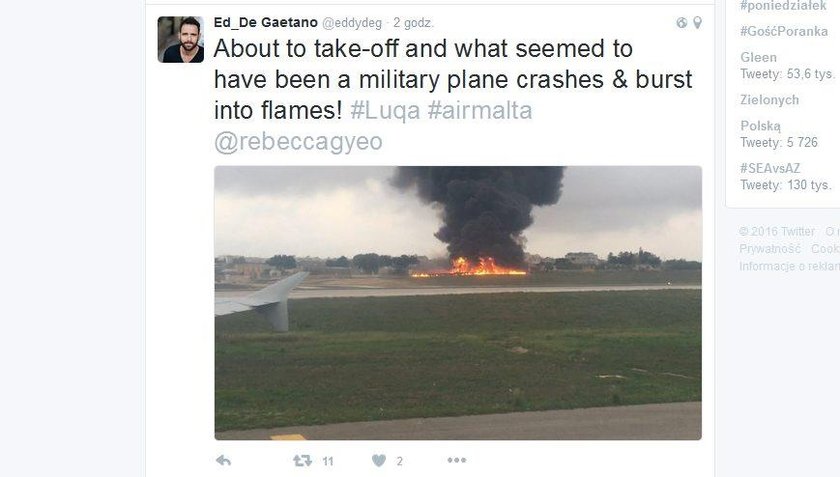Open the Ed_De Gaetano display name link
This screenshot has height=477, width=840.
266,23
